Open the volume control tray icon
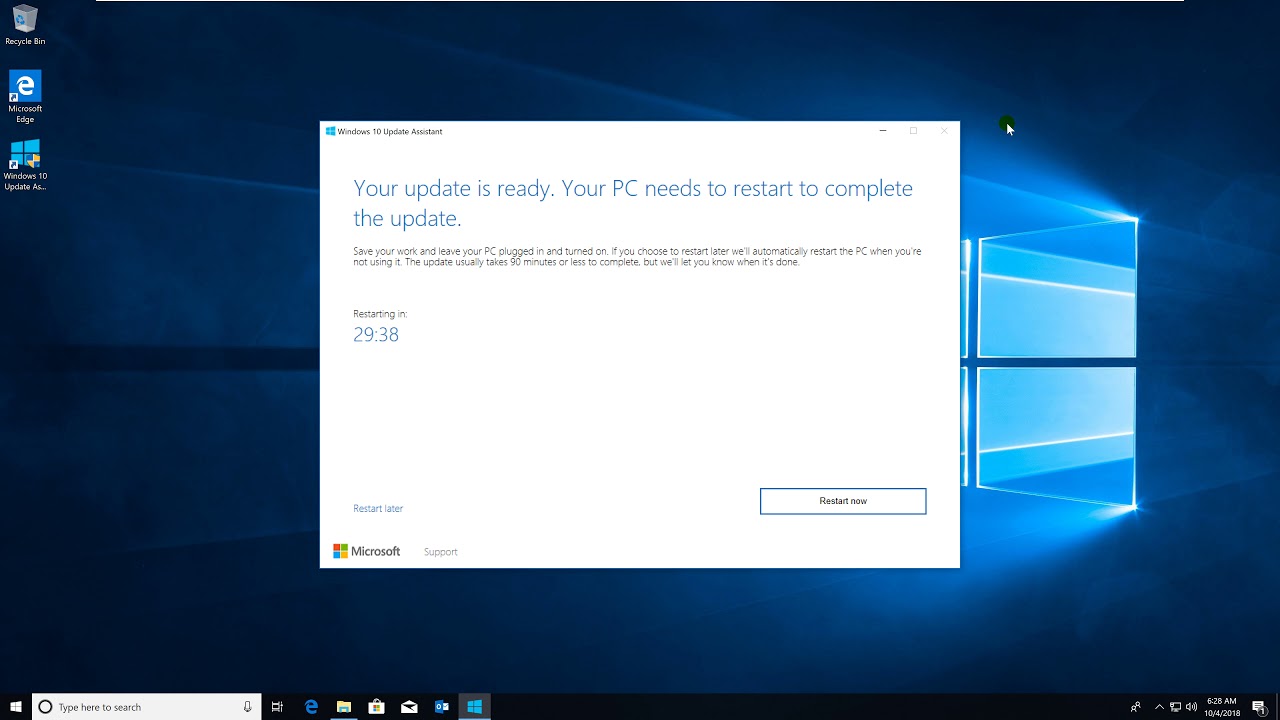The height and width of the screenshot is (720, 1280). [1191, 707]
